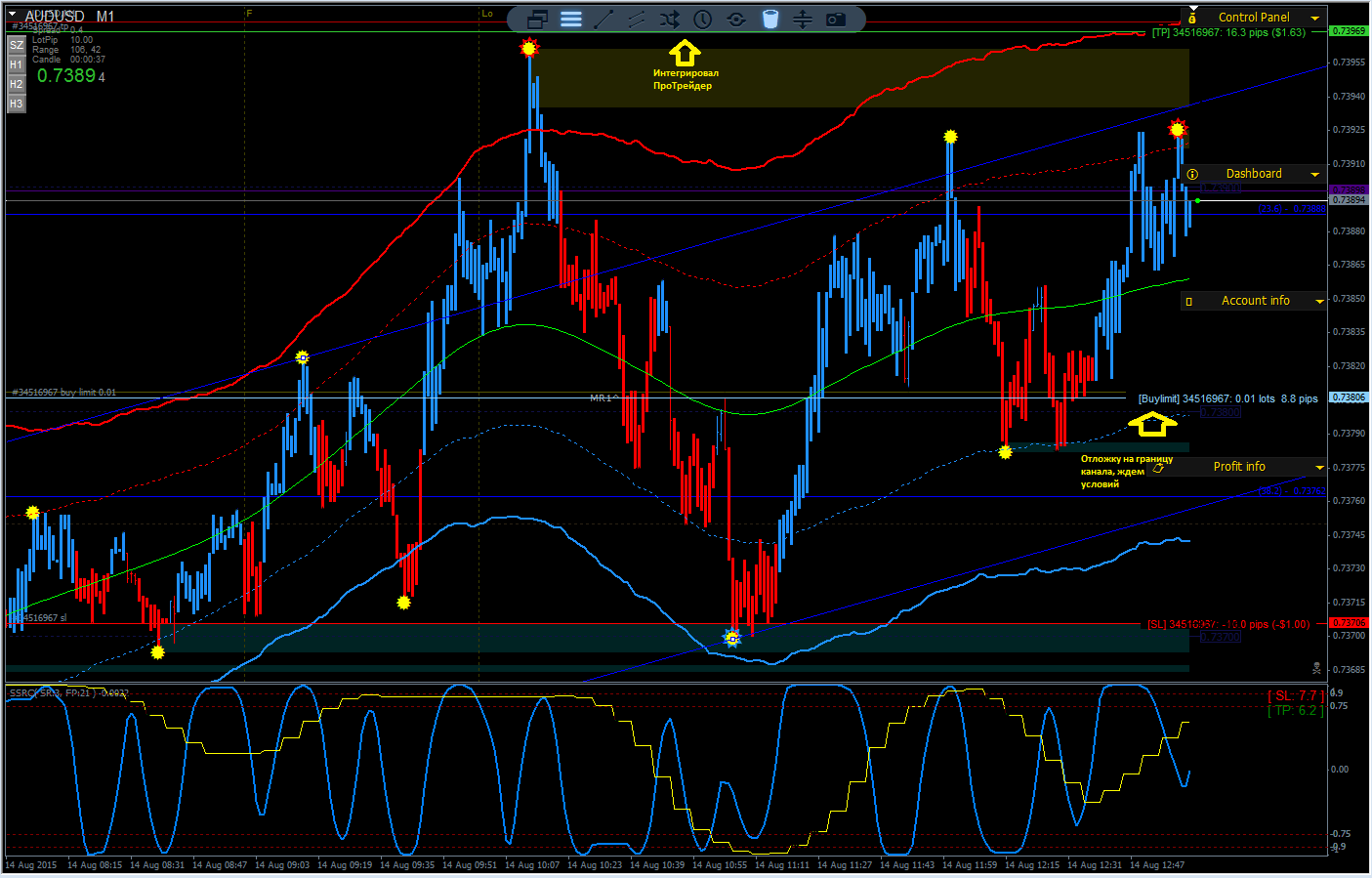Toggle the H2 button
Viewport: 1372px width, 878px height.
coord(17,84)
